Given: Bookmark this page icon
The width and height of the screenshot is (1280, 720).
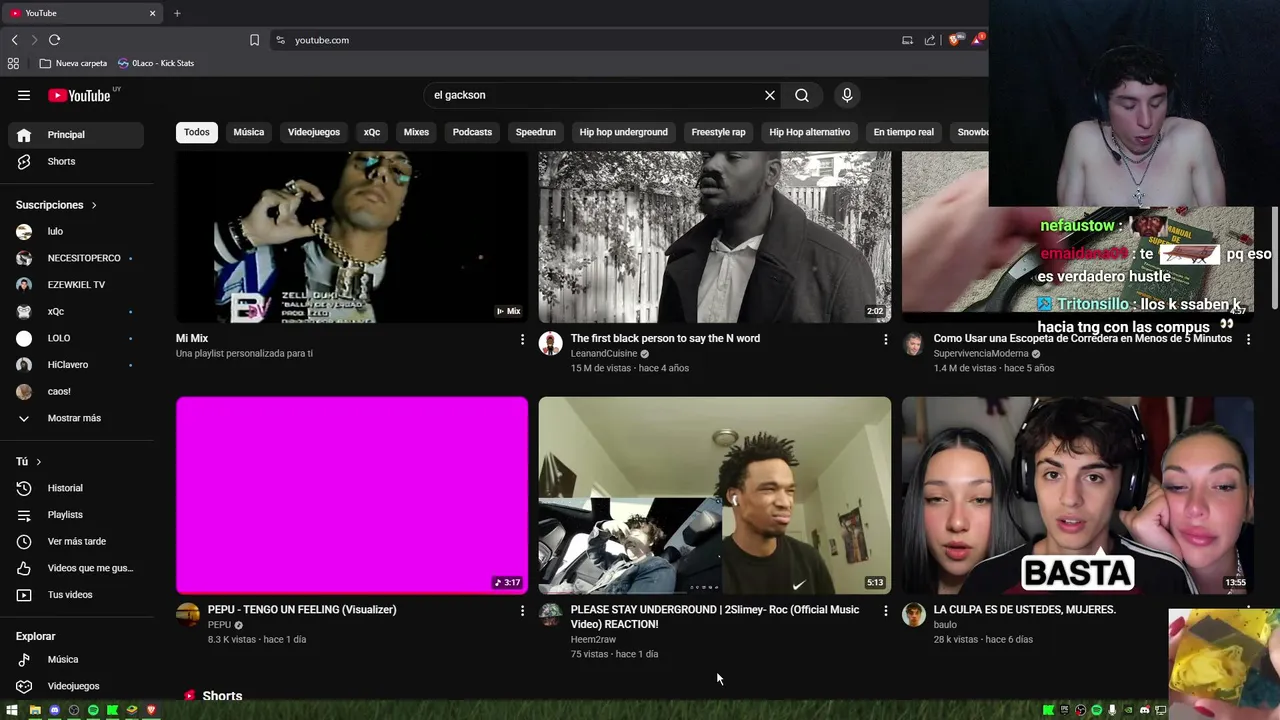Looking at the screenshot, I should click(254, 40).
